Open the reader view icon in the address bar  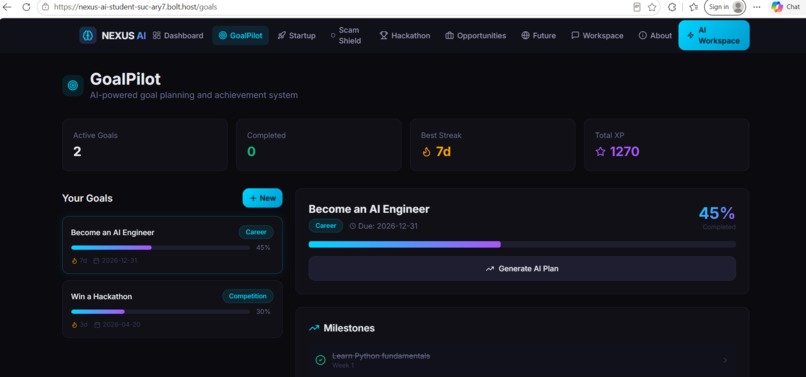(x=637, y=7)
